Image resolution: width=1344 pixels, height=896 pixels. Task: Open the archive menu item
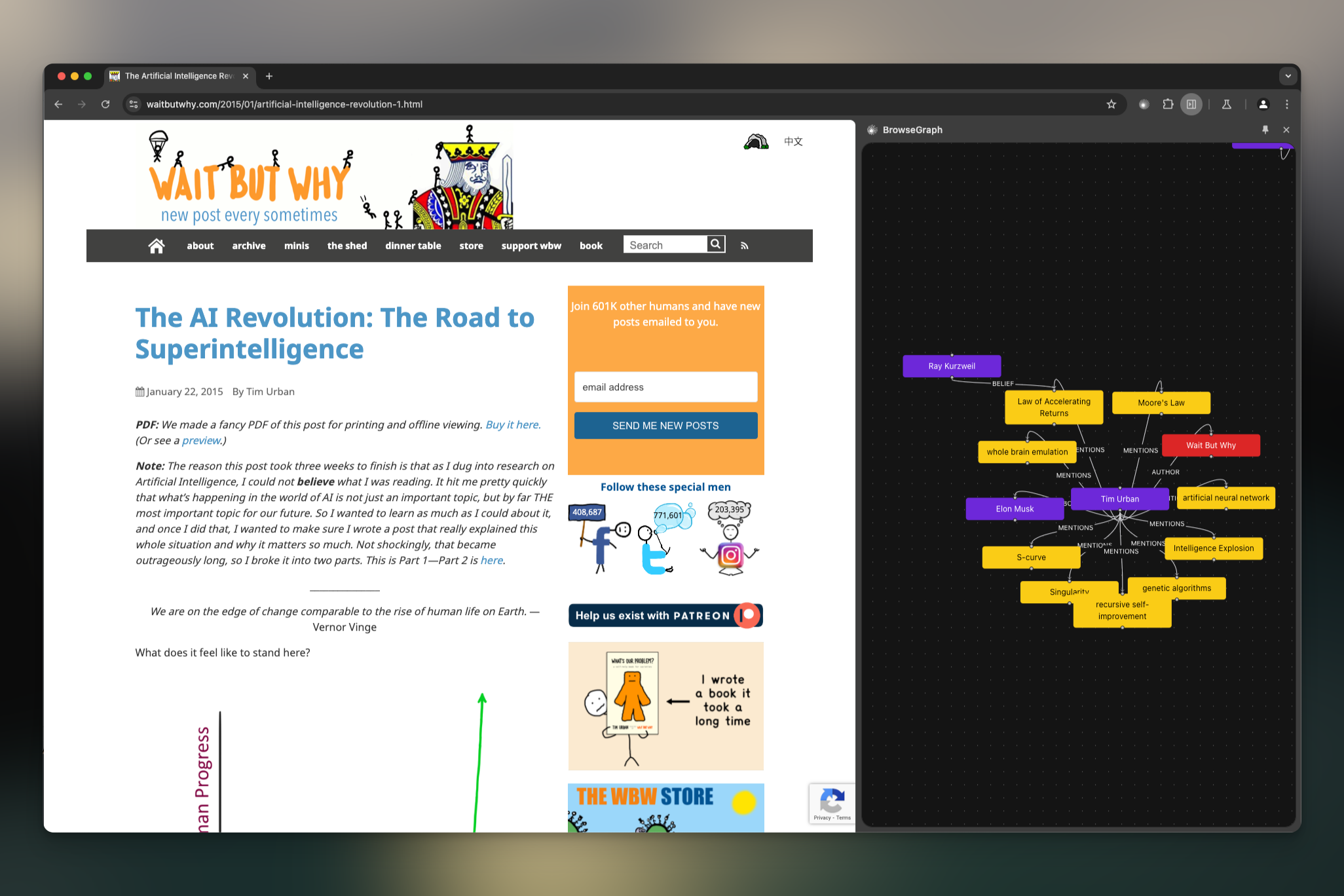[x=249, y=246]
